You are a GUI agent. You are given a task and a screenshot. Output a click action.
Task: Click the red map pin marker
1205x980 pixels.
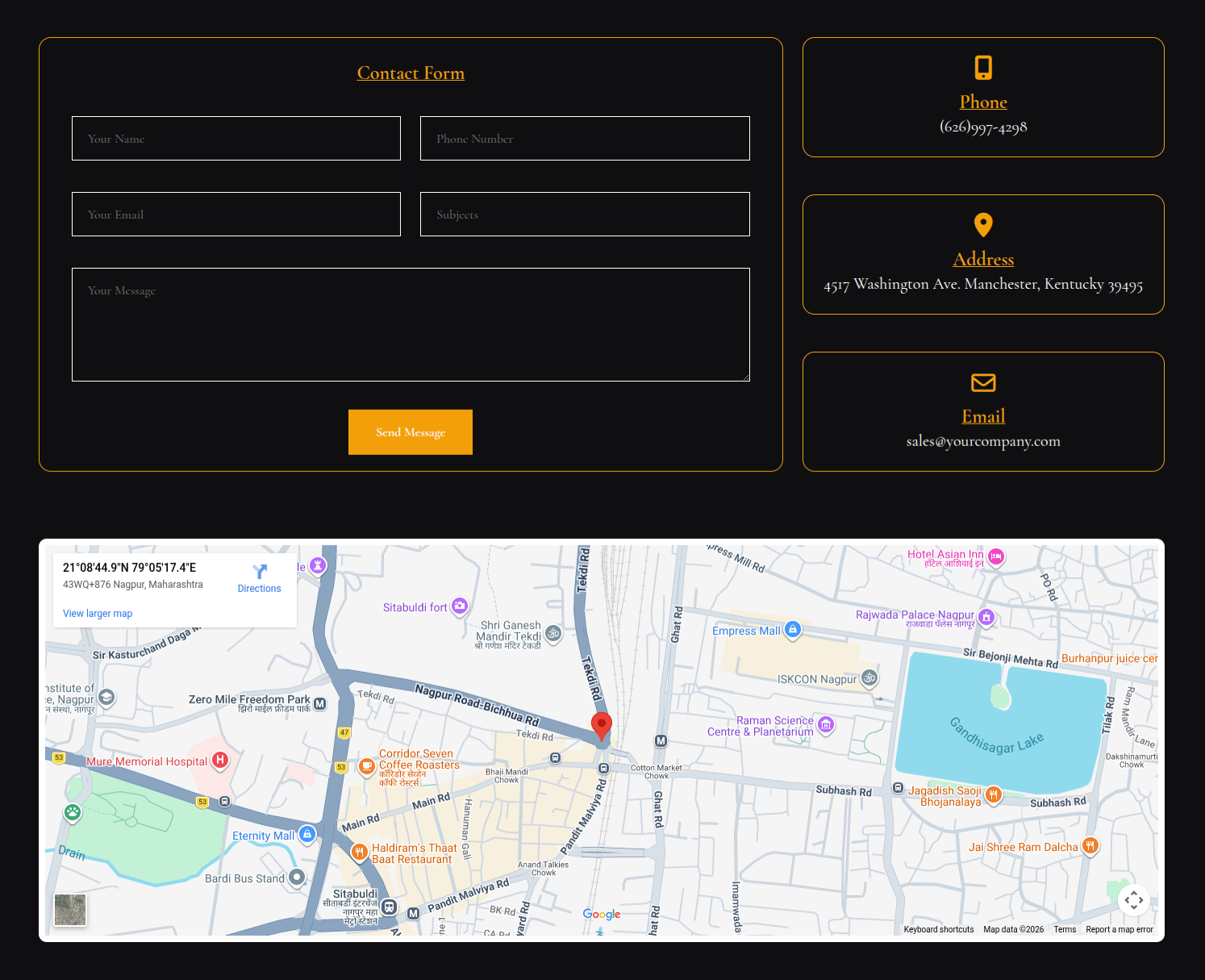click(x=602, y=725)
